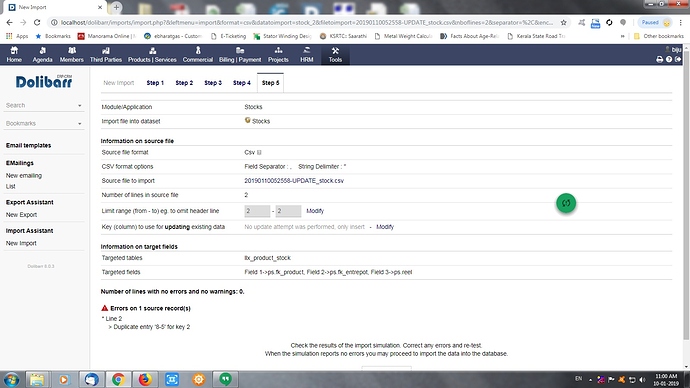This screenshot has height=388, width=690.
Task: Open the Billing | Payment module
Action: pos(240,55)
